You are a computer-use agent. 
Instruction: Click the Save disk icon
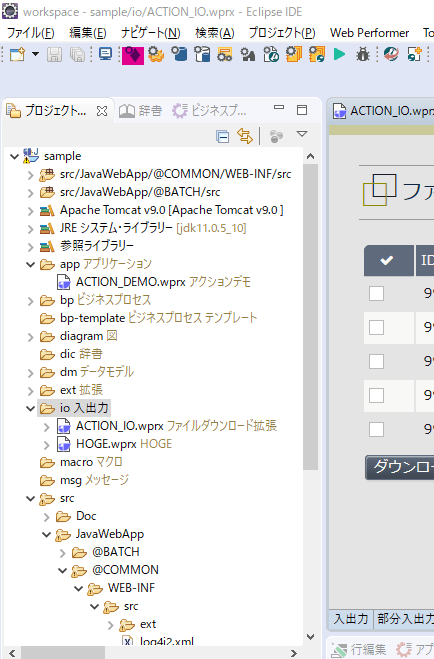(x=54, y=55)
